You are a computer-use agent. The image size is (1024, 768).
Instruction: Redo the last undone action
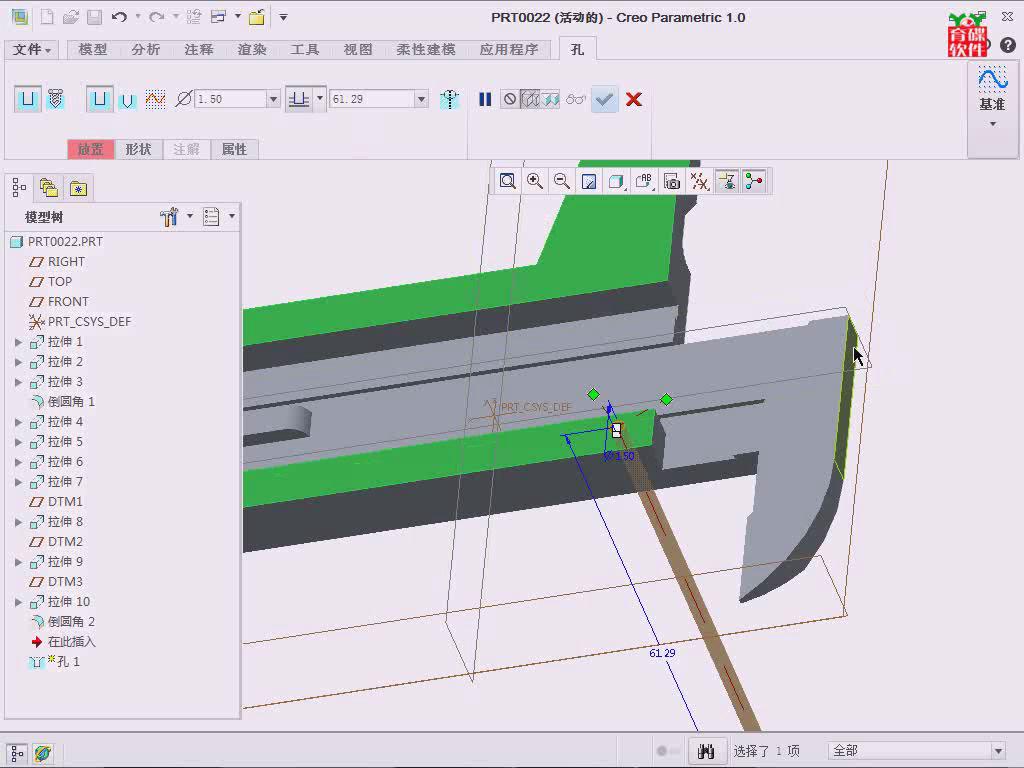tap(156, 17)
